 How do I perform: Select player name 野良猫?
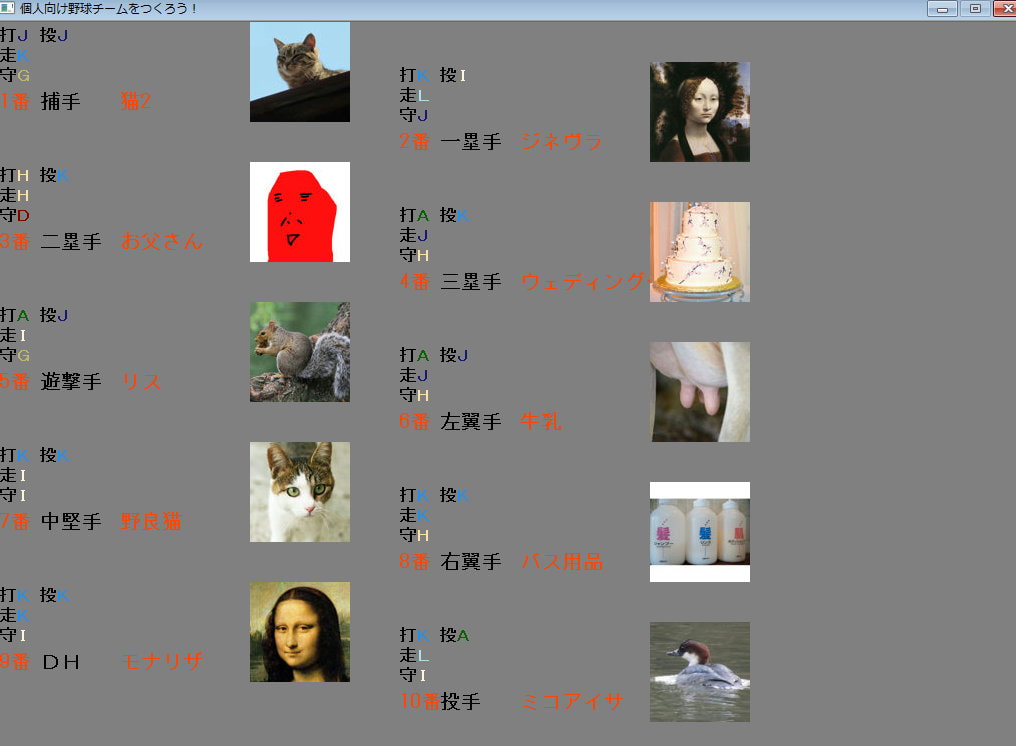coord(151,522)
